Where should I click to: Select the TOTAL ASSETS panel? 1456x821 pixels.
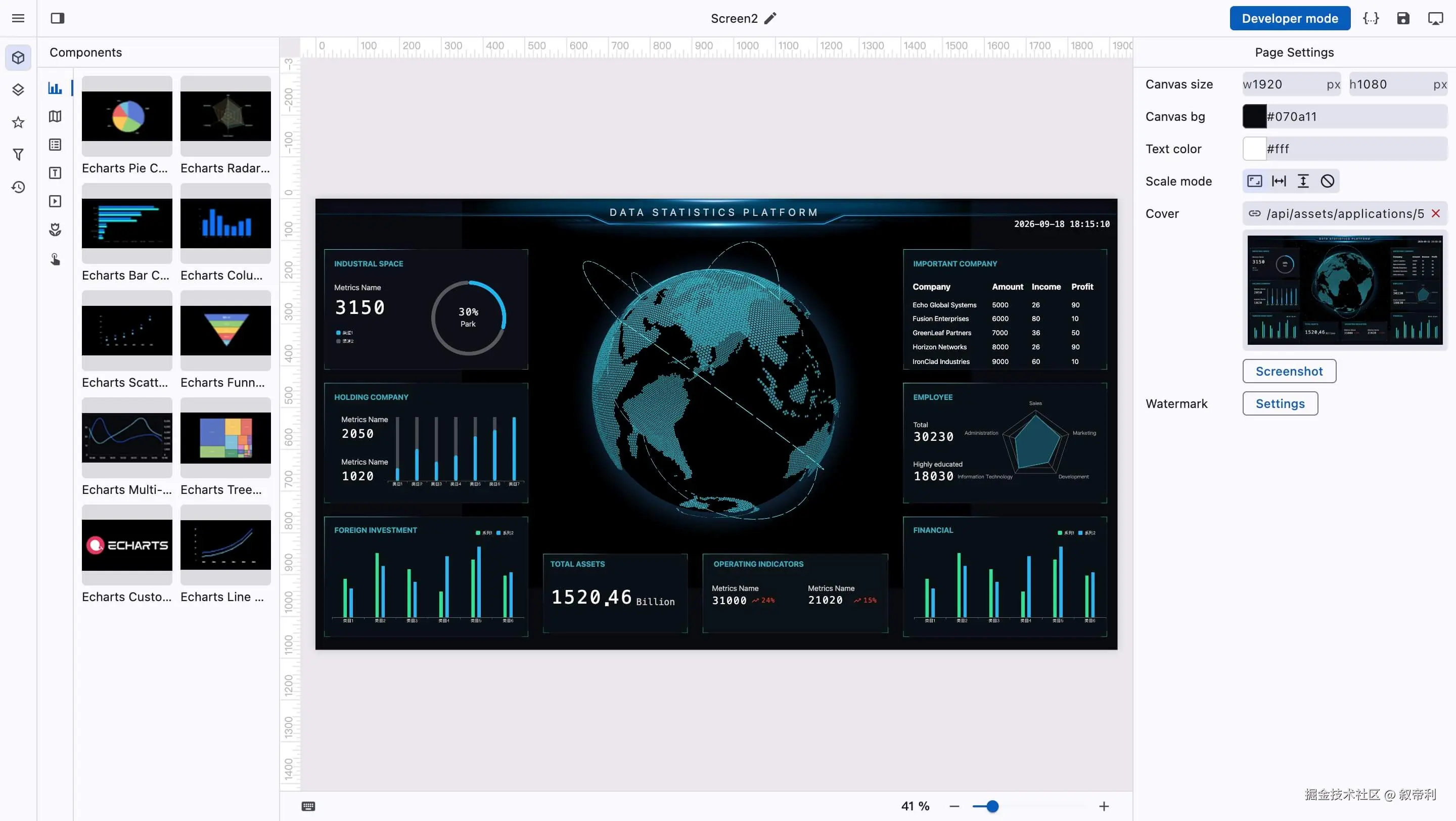click(615, 594)
